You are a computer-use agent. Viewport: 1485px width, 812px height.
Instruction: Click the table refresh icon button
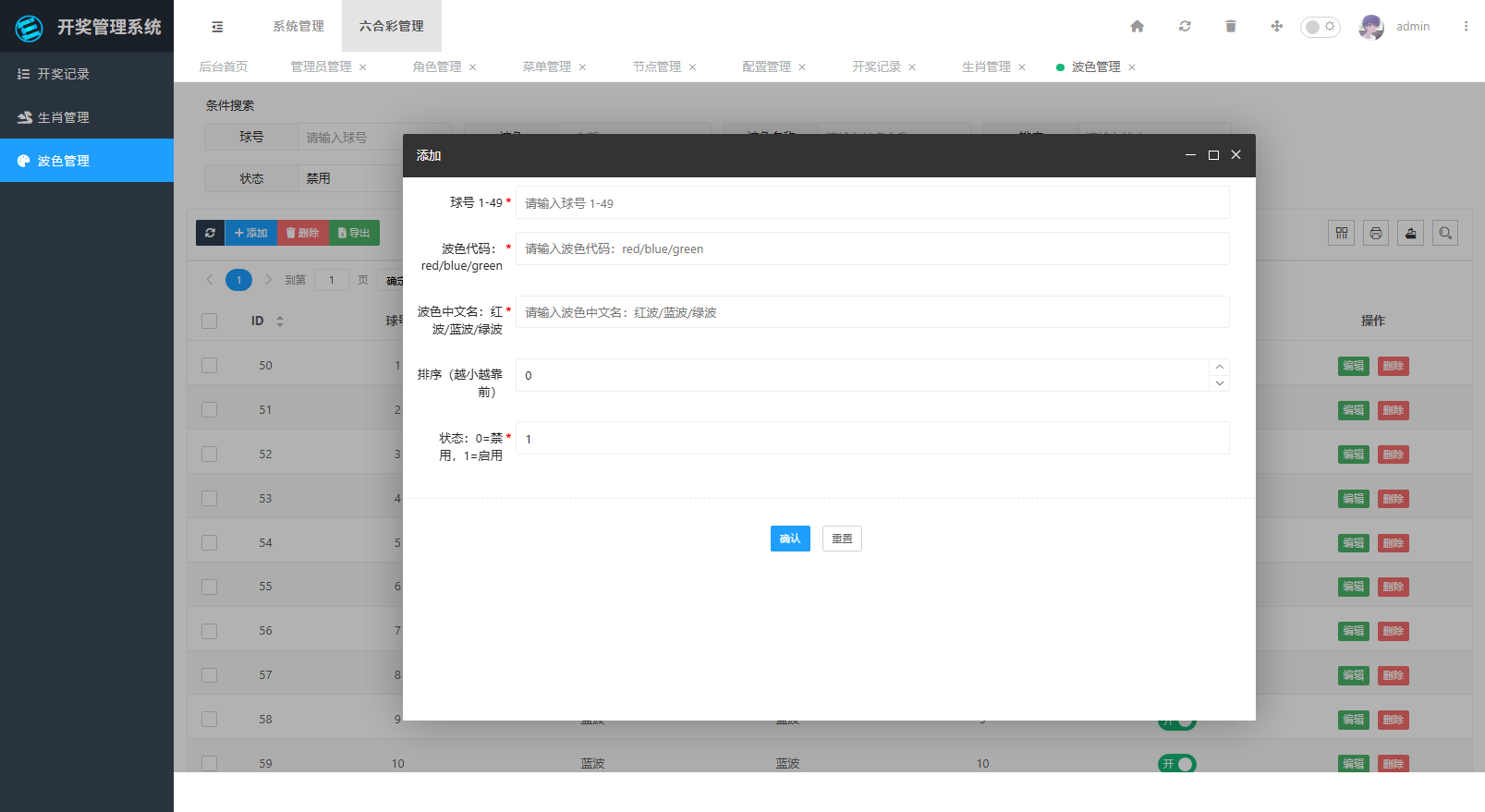tap(210, 233)
